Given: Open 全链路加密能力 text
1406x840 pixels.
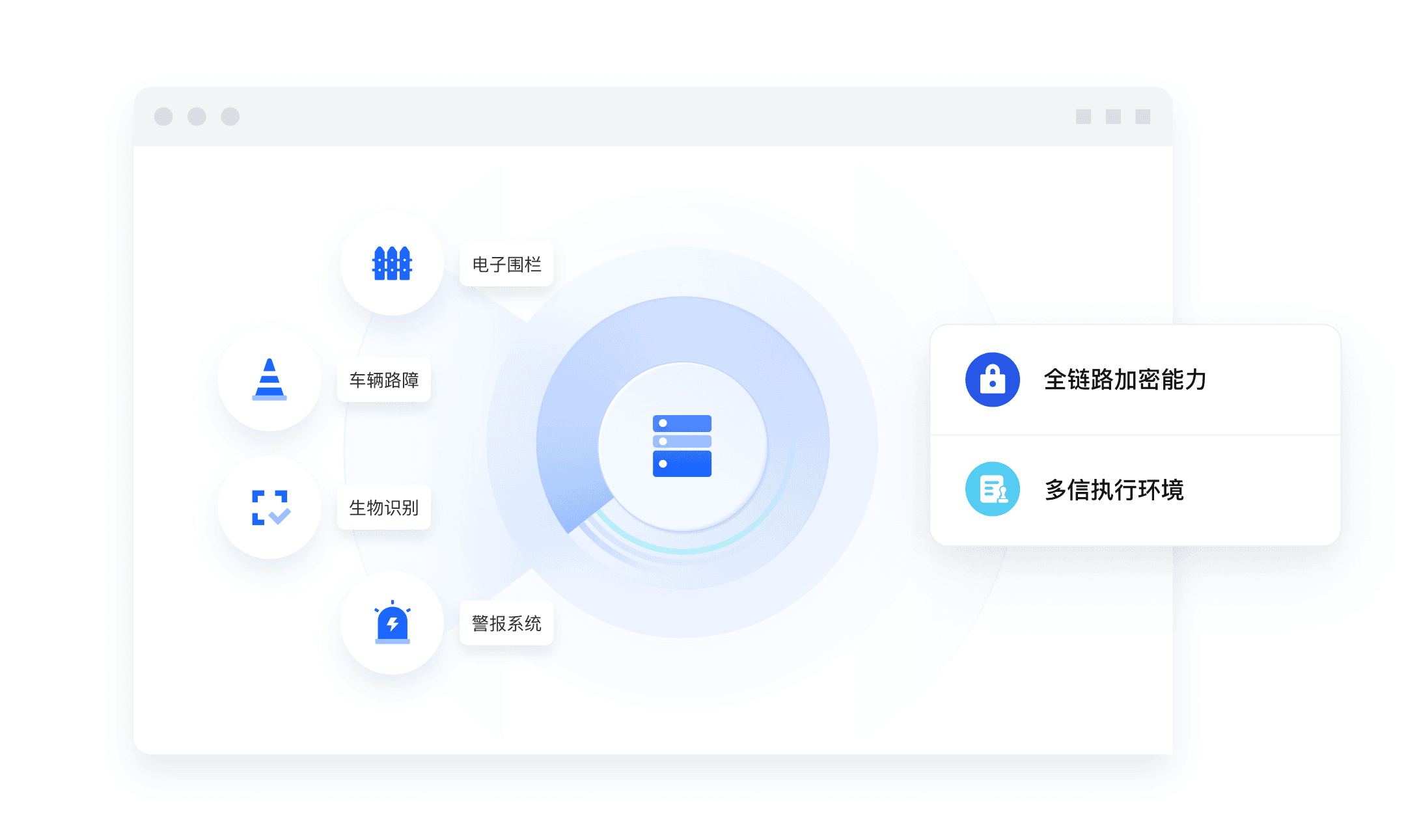Looking at the screenshot, I should click(x=1125, y=380).
